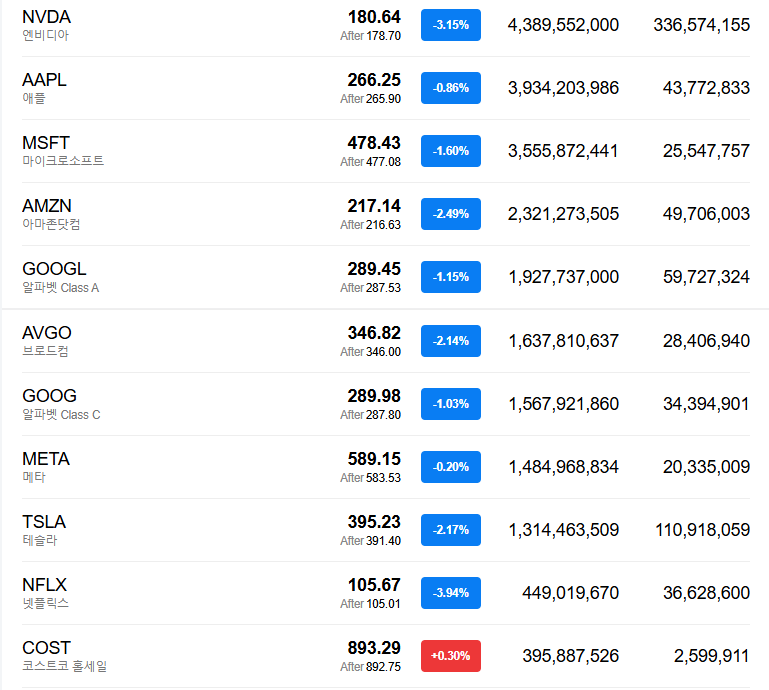Click AAPL market cap 3,934,203,986
This screenshot has height=690, width=769.
tap(564, 88)
